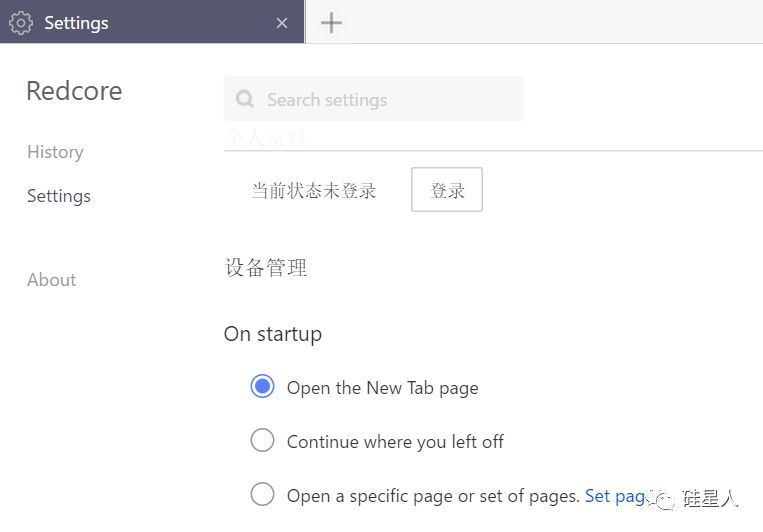Select the Settings browser tab
Image resolution: width=763 pixels, height=532 pixels.
click(x=152, y=22)
